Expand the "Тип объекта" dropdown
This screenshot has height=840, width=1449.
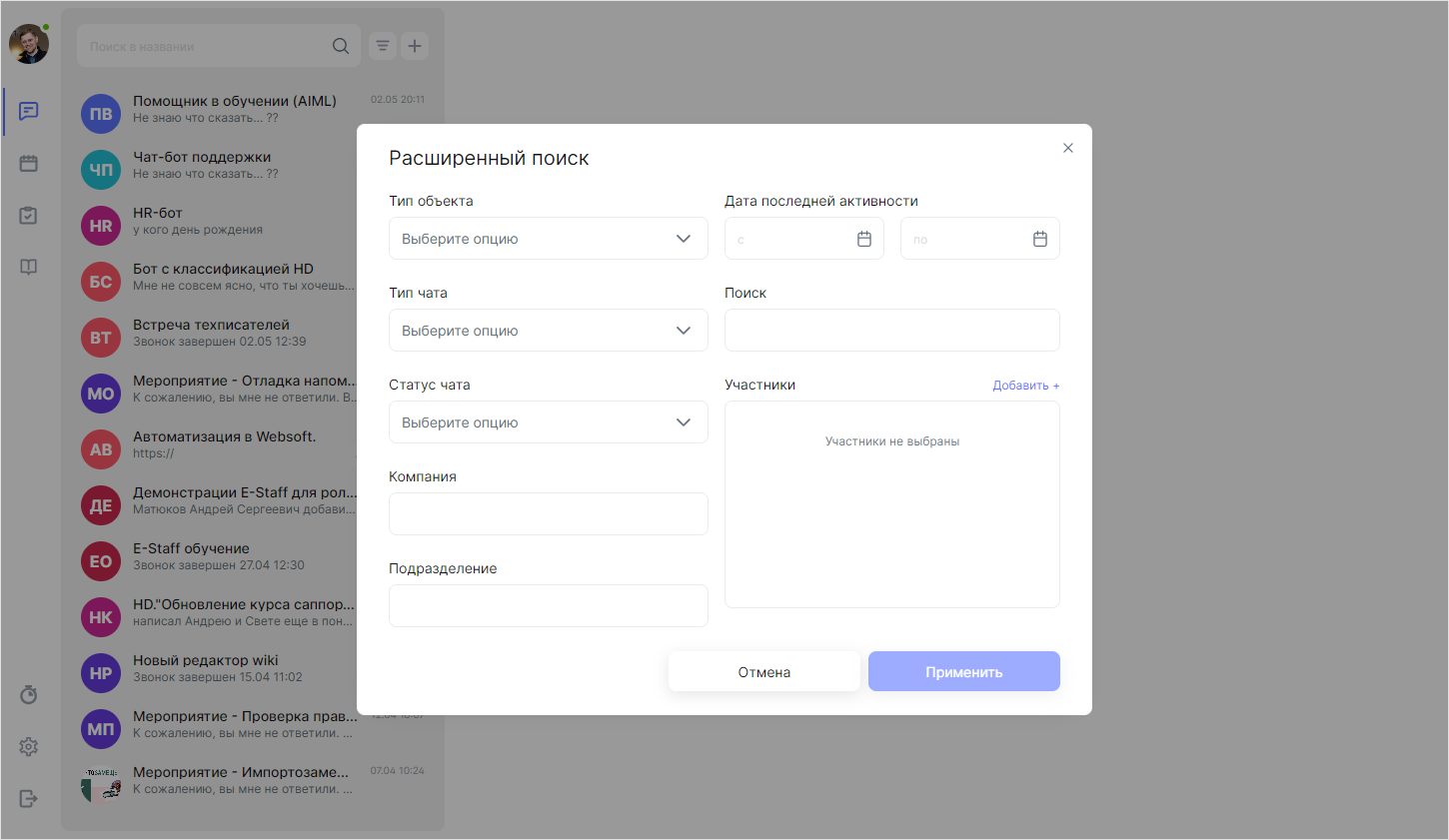[x=548, y=239]
